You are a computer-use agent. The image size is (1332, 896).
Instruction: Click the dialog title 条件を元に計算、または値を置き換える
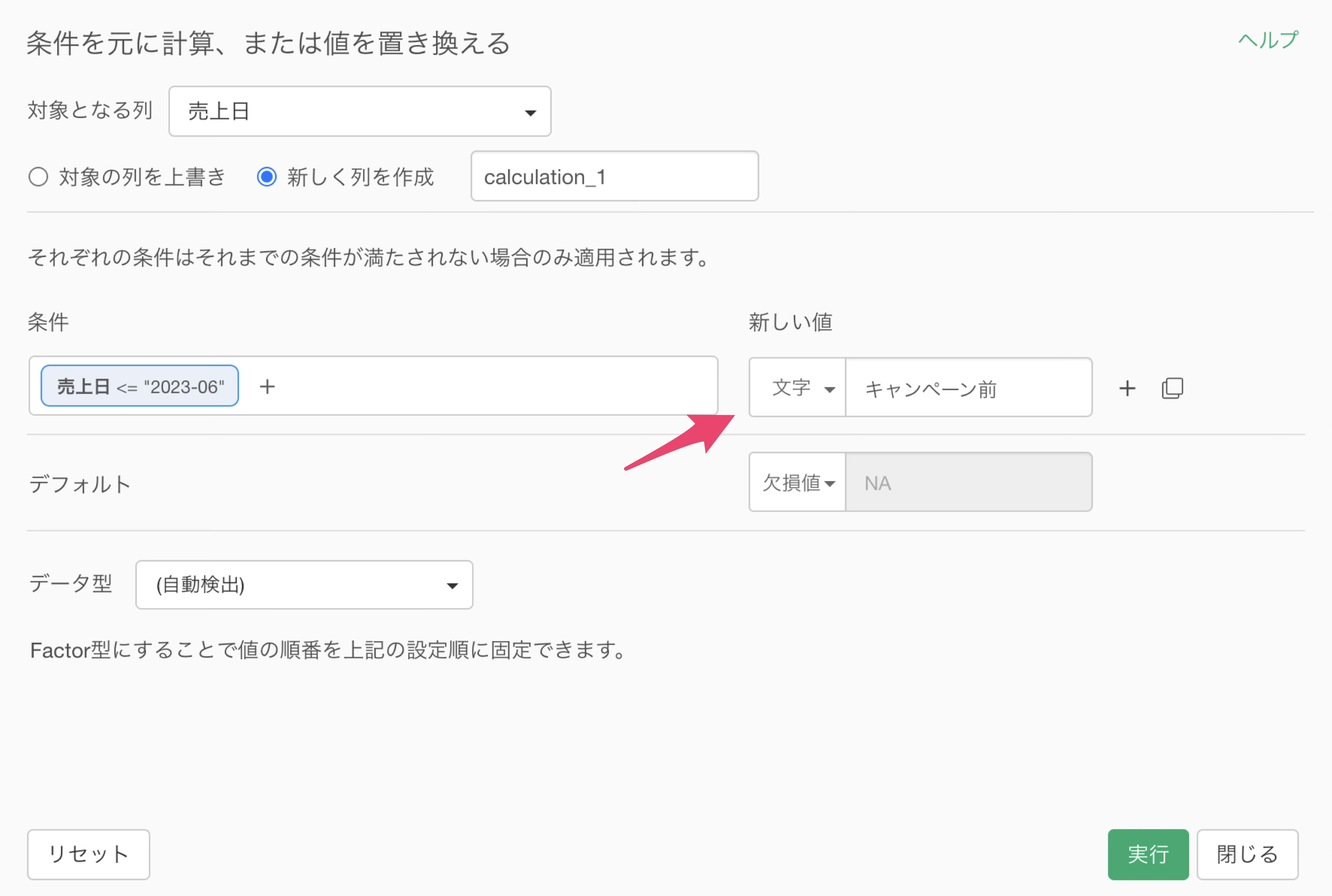click(x=268, y=44)
